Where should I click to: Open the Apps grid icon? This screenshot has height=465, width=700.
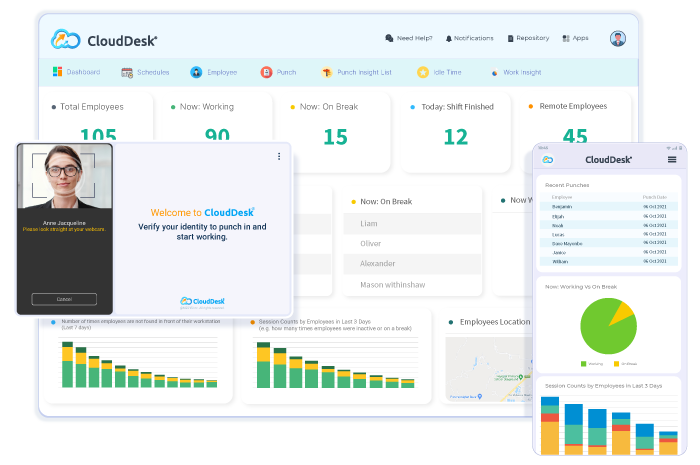point(566,39)
